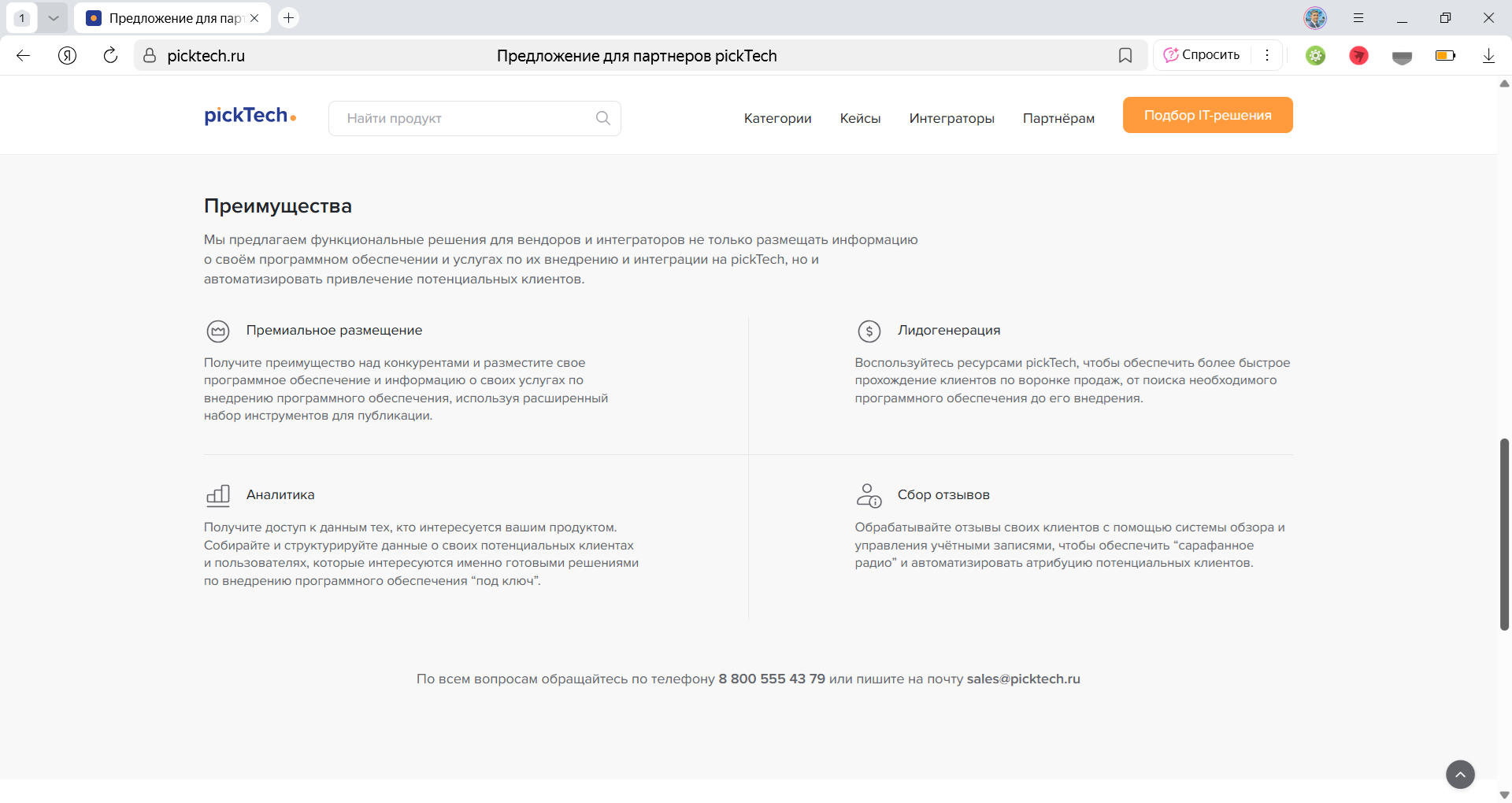Click the magnifier in the product search field
Image resolution: width=1512 pixels, height=803 pixels.
pos(602,117)
